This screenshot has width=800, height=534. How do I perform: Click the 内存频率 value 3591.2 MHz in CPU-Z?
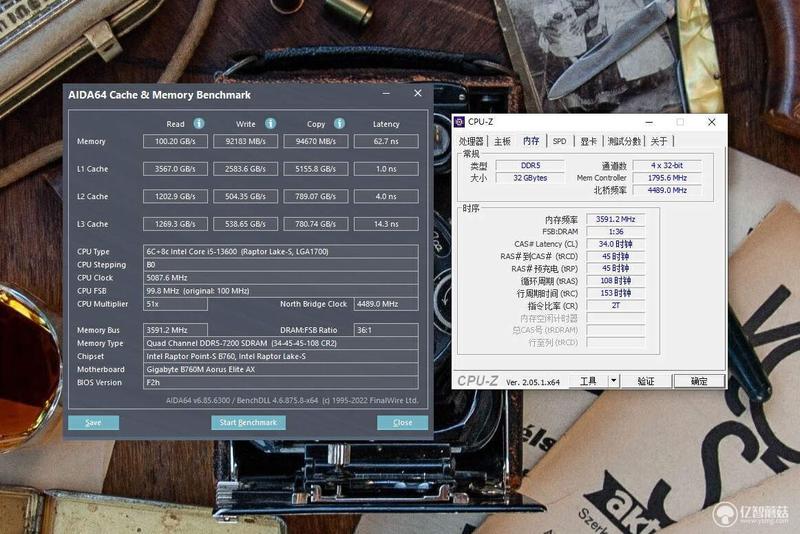tap(616, 219)
